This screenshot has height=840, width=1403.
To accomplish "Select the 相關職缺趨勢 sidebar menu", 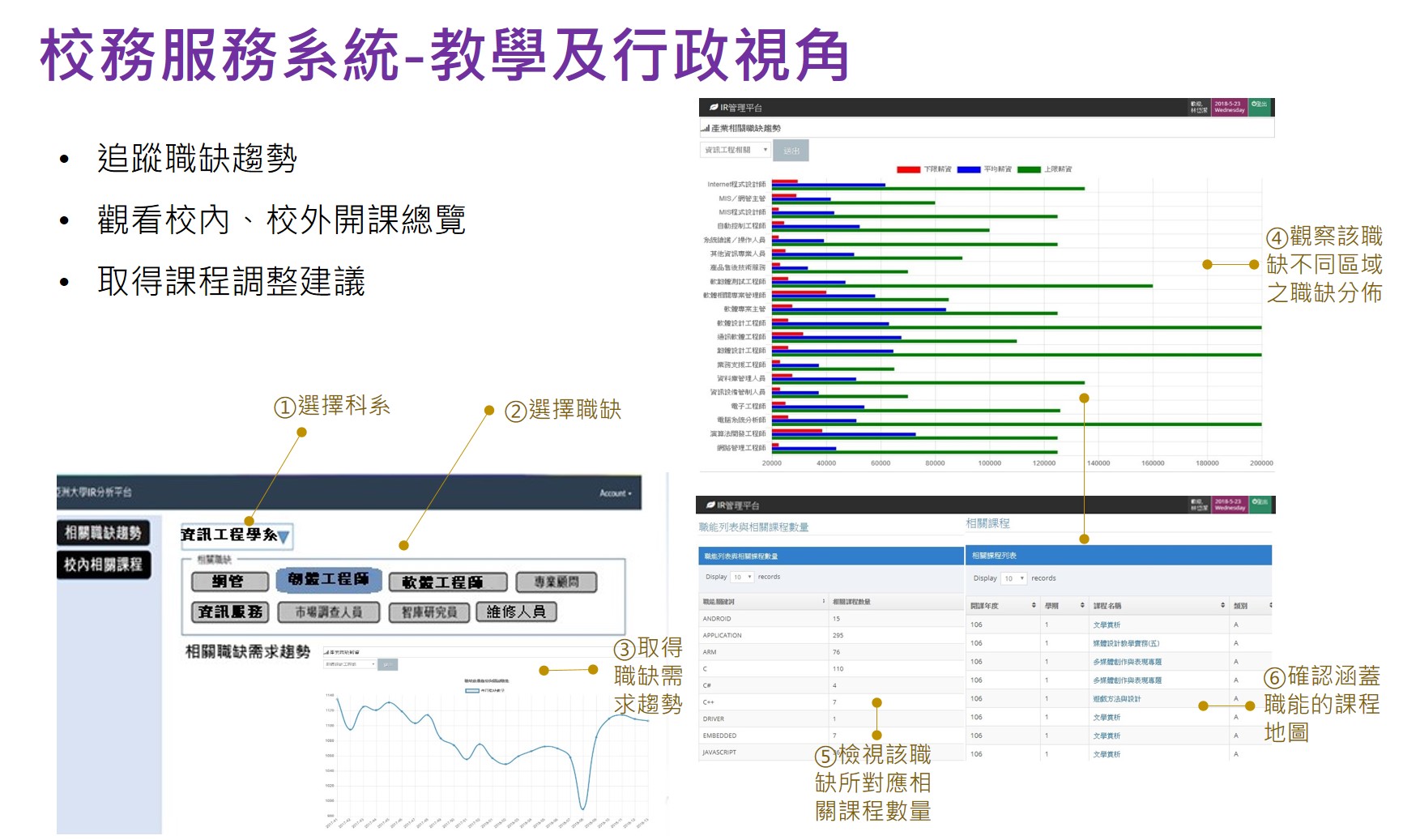I will 103,532.
